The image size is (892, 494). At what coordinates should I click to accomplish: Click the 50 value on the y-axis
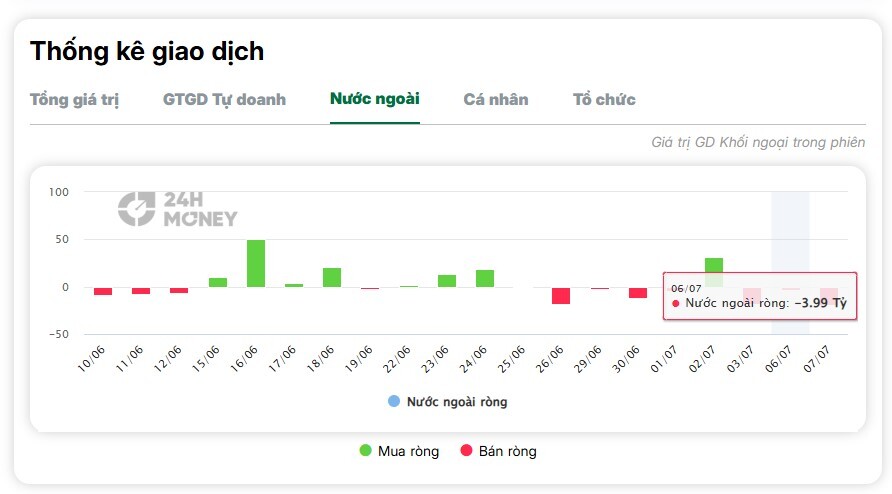point(62,240)
